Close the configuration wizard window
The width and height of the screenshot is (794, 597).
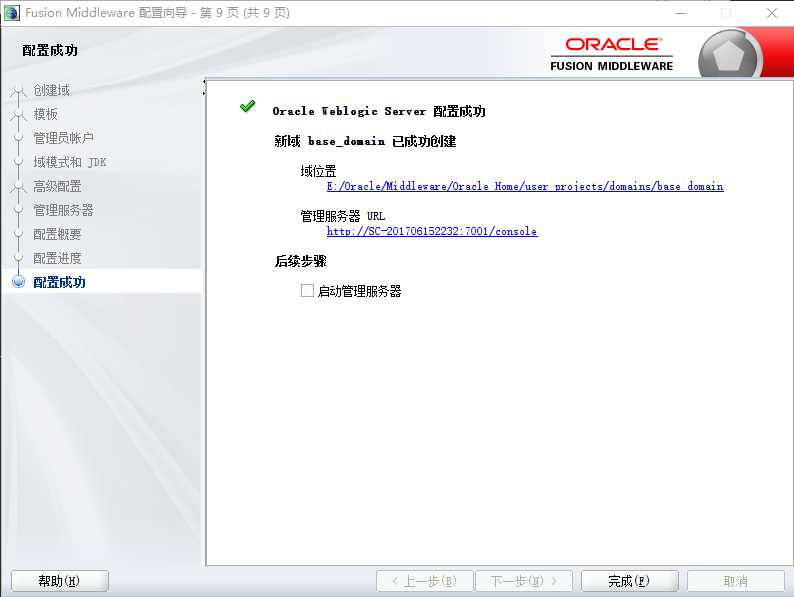pyautogui.click(x=772, y=13)
